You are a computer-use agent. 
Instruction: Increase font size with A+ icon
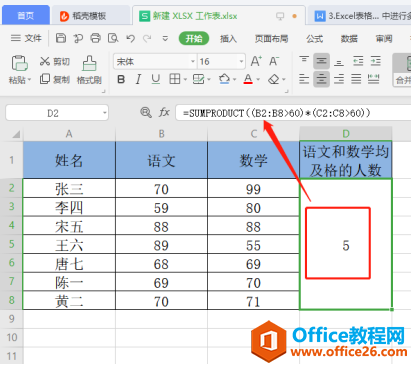pos(256,61)
